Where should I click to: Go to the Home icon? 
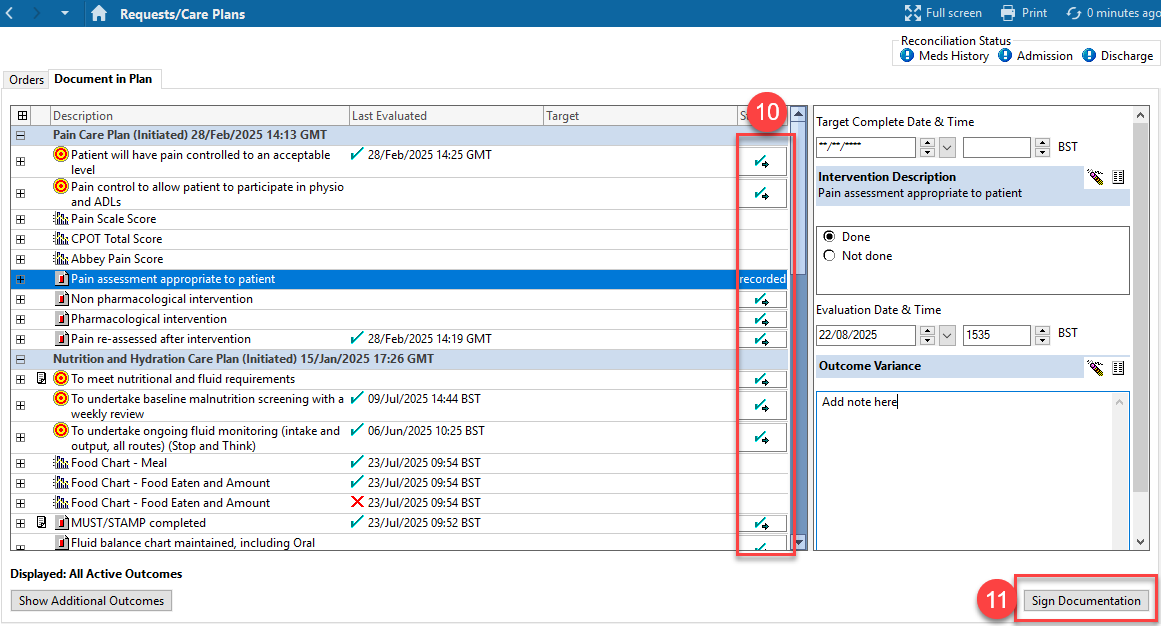point(99,13)
